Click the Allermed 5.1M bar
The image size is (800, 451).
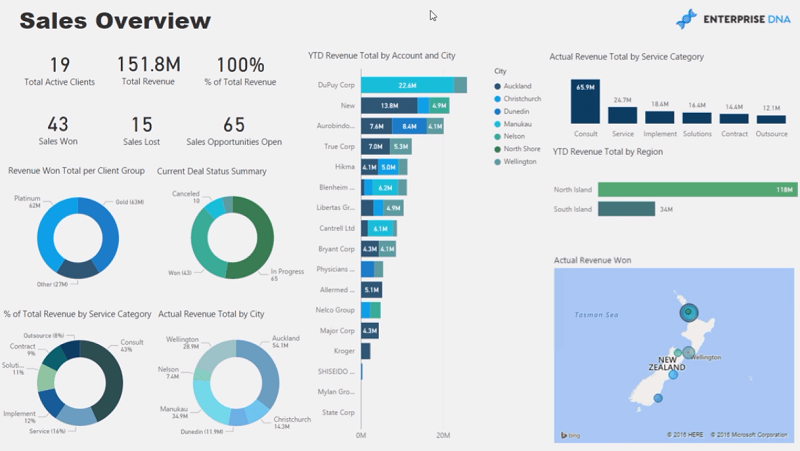click(371, 290)
